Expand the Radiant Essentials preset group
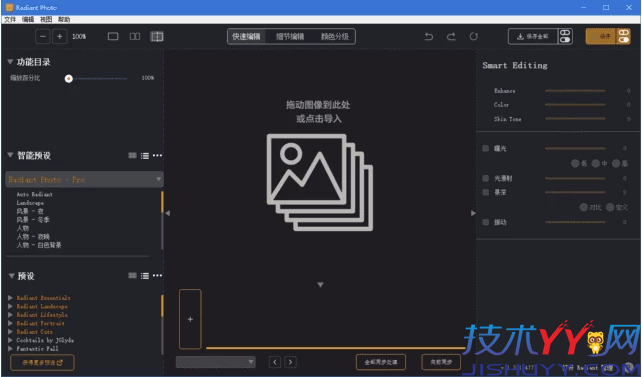642x377 pixels. click(x=10, y=298)
